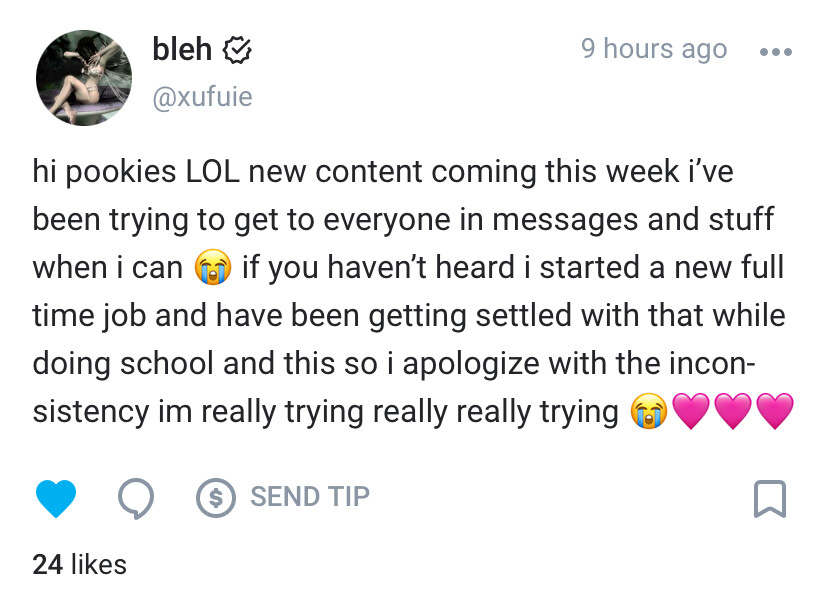Open comments with speech bubble icon
This screenshot has width=828, height=605.
(x=136, y=498)
